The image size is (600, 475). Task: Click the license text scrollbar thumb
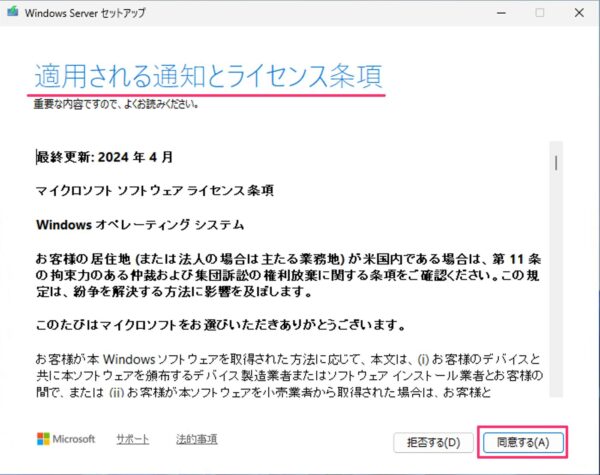pos(556,161)
